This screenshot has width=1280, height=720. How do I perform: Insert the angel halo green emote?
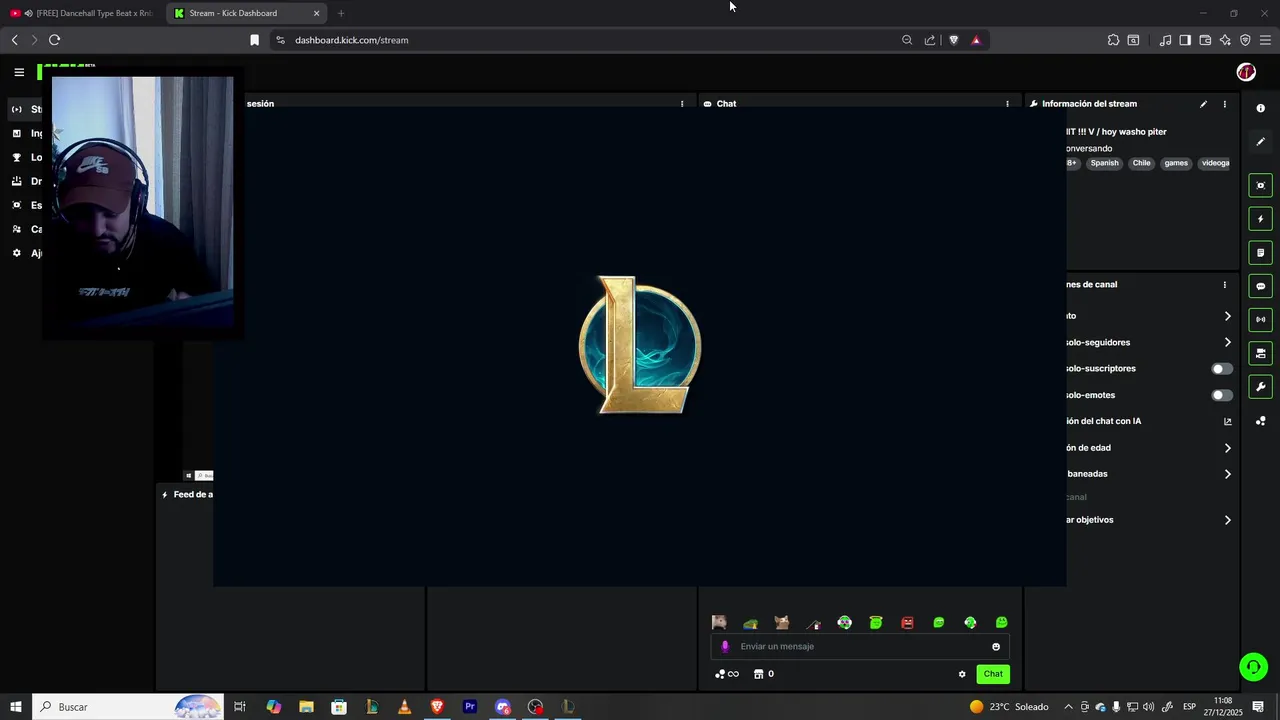pyautogui.click(x=876, y=623)
